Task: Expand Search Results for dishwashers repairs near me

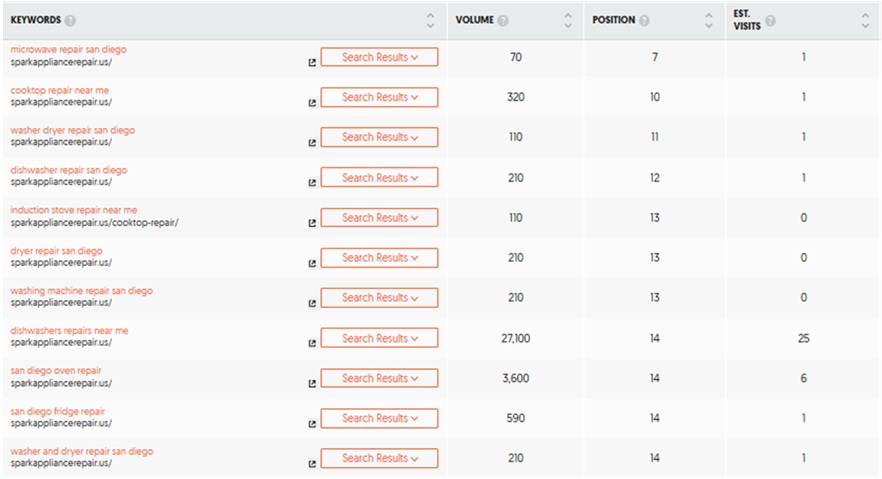Action: (x=379, y=338)
